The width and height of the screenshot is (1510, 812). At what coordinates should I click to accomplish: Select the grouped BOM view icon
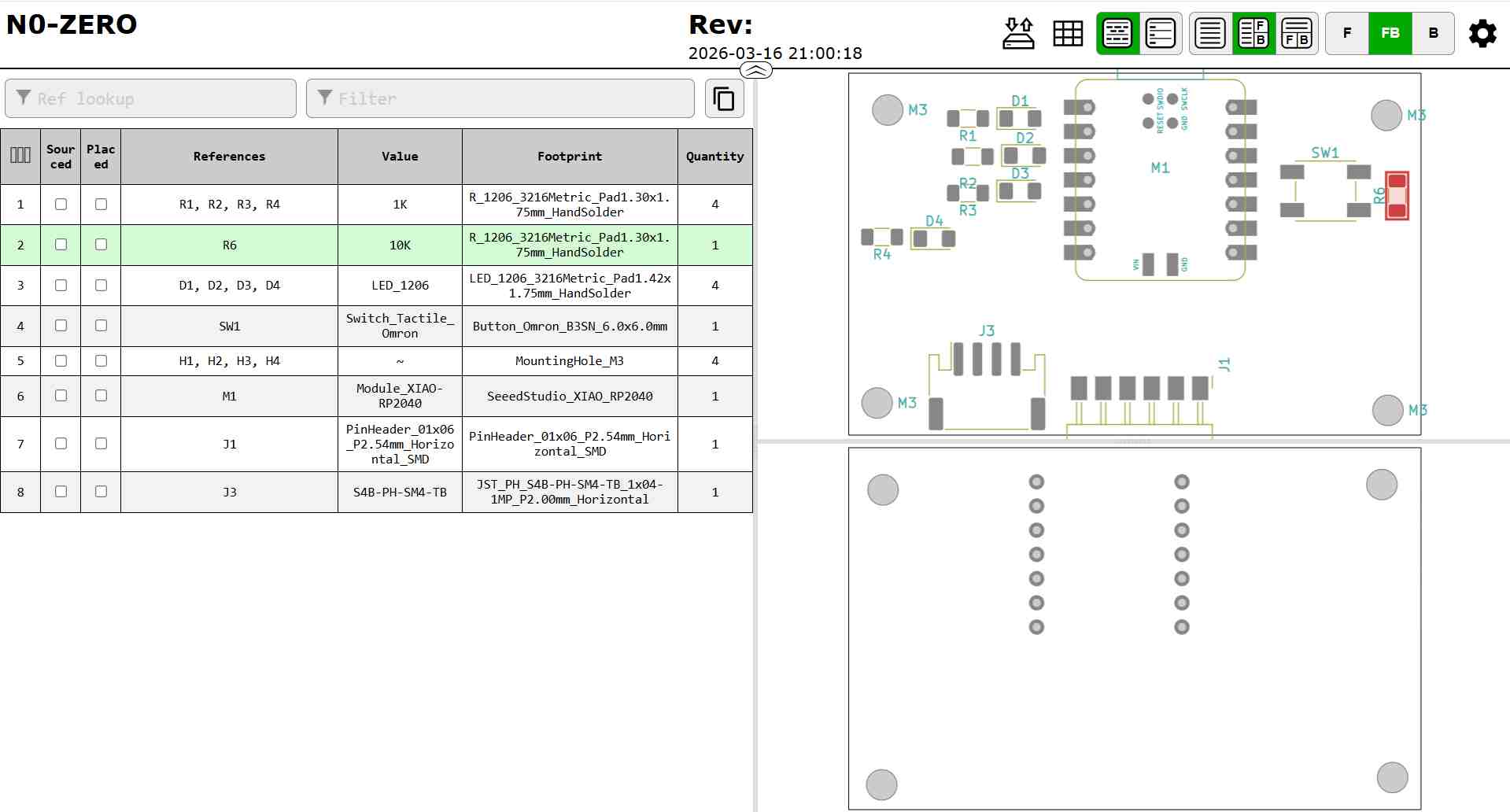pos(1117,33)
